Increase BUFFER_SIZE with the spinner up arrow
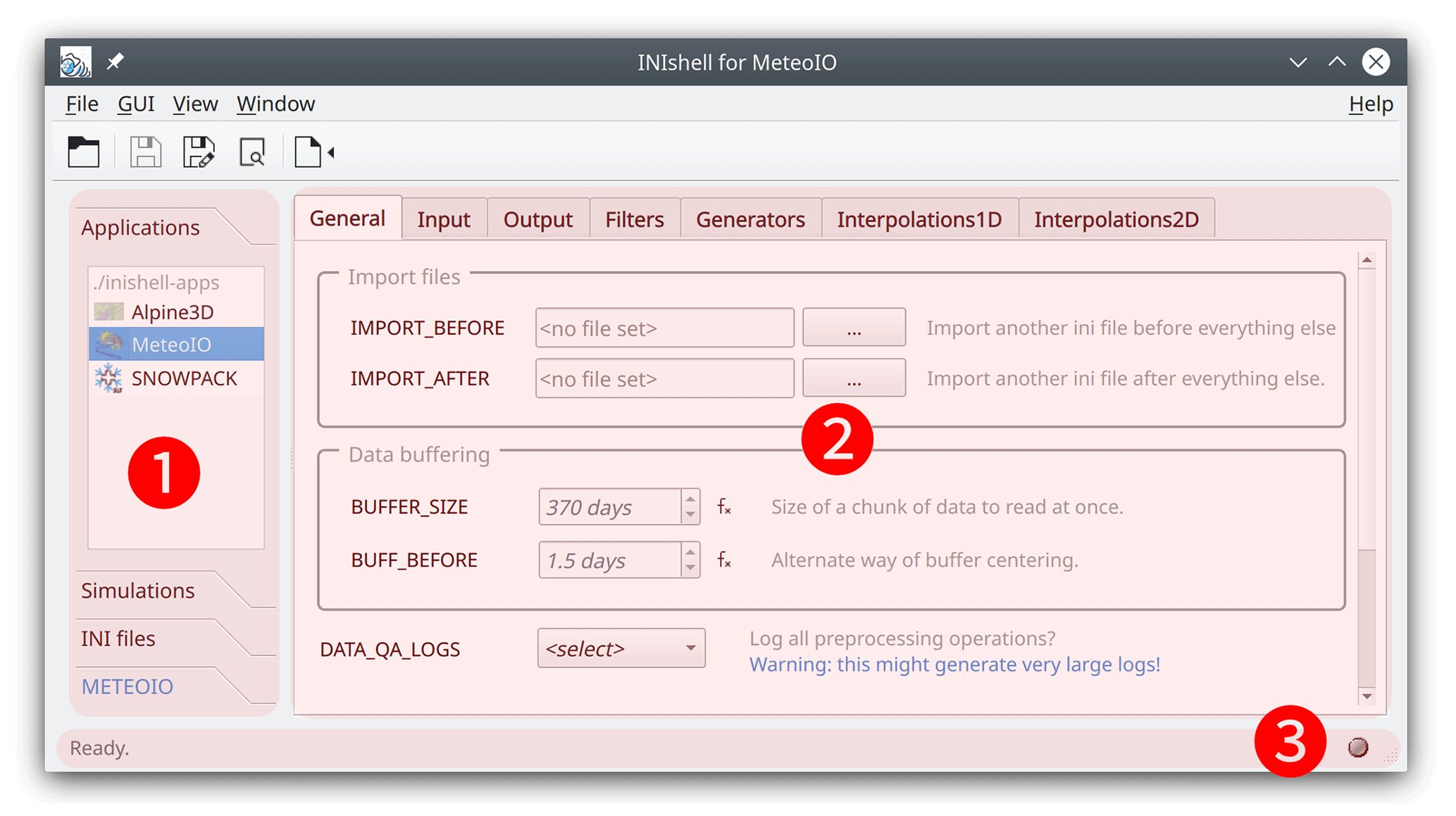 pyautogui.click(x=690, y=498)
